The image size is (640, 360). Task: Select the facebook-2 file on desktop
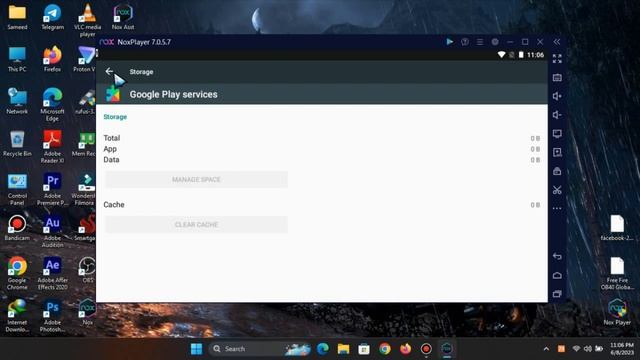(617, 228)
